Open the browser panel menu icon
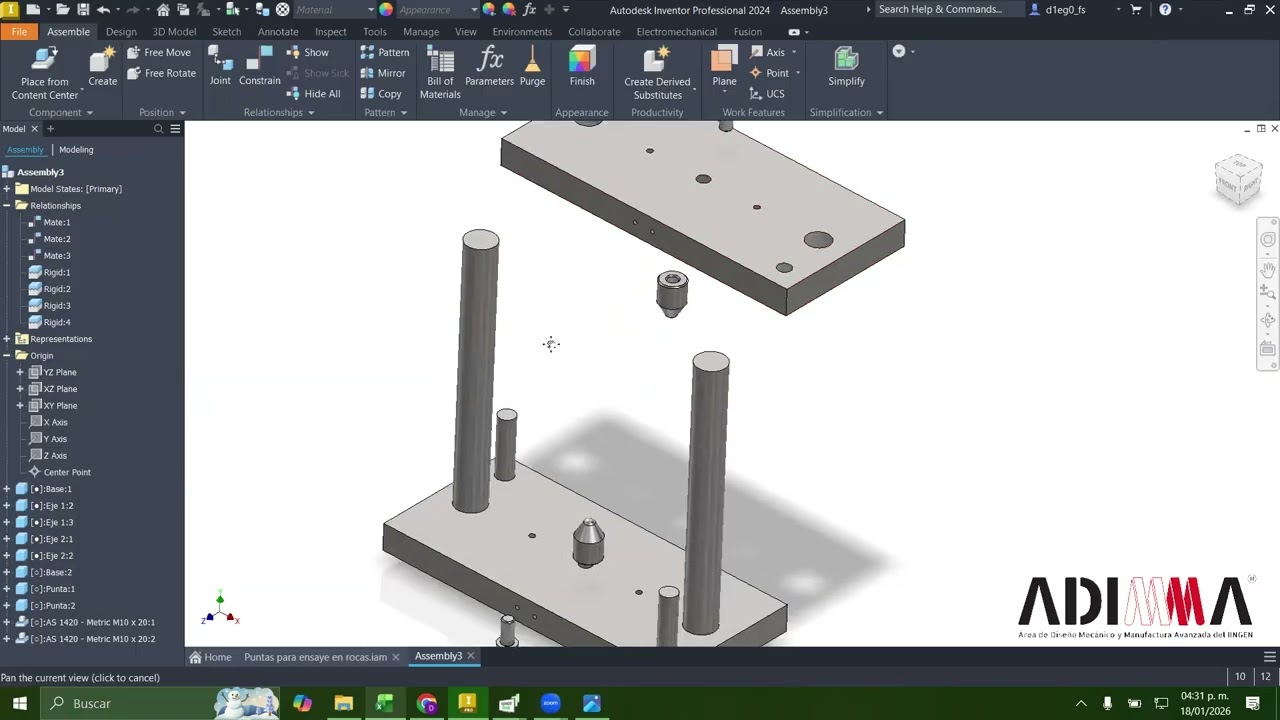Screen dimensions: 1280x720 click(x=175, y=129)
